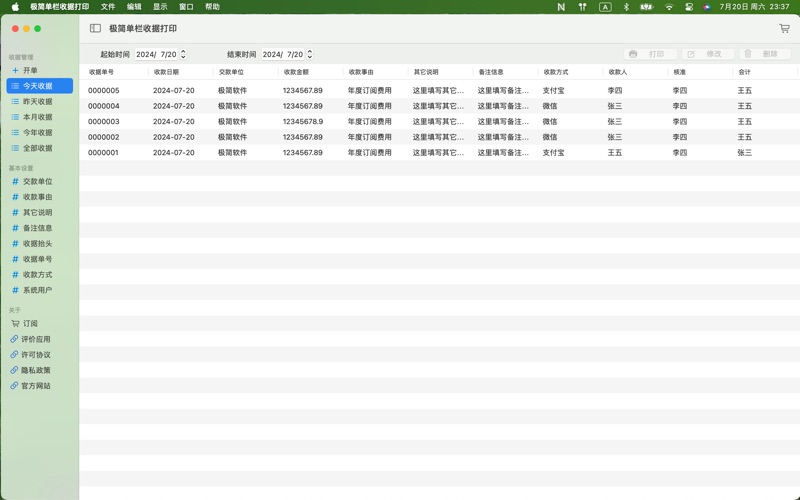Click the Wi-Fi icon in the menu bar

[669, 7]
